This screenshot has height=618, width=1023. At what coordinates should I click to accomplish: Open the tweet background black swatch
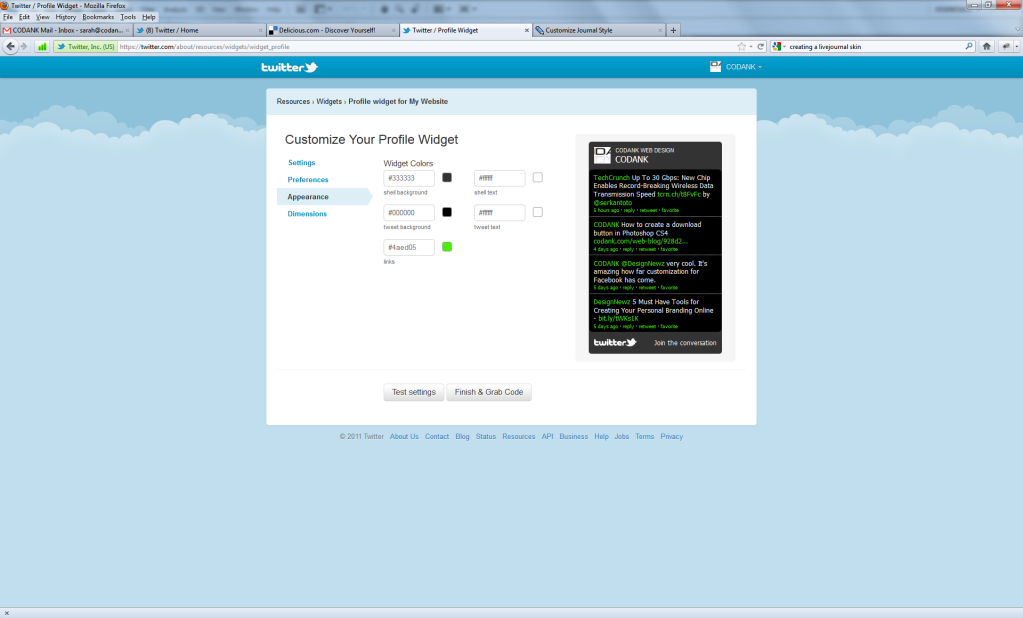(447, 212)
